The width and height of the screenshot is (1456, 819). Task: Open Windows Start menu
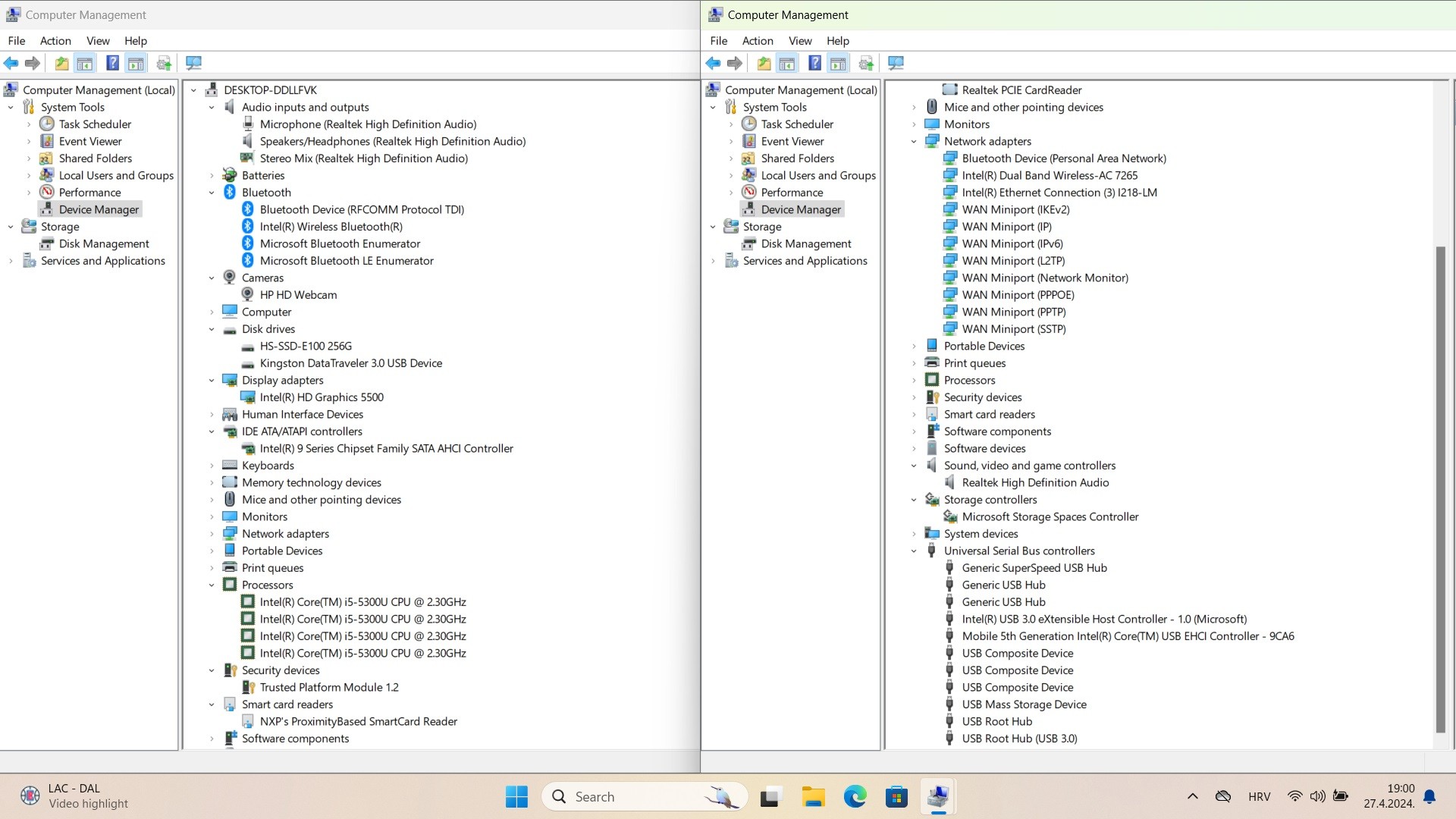[516, 797]
